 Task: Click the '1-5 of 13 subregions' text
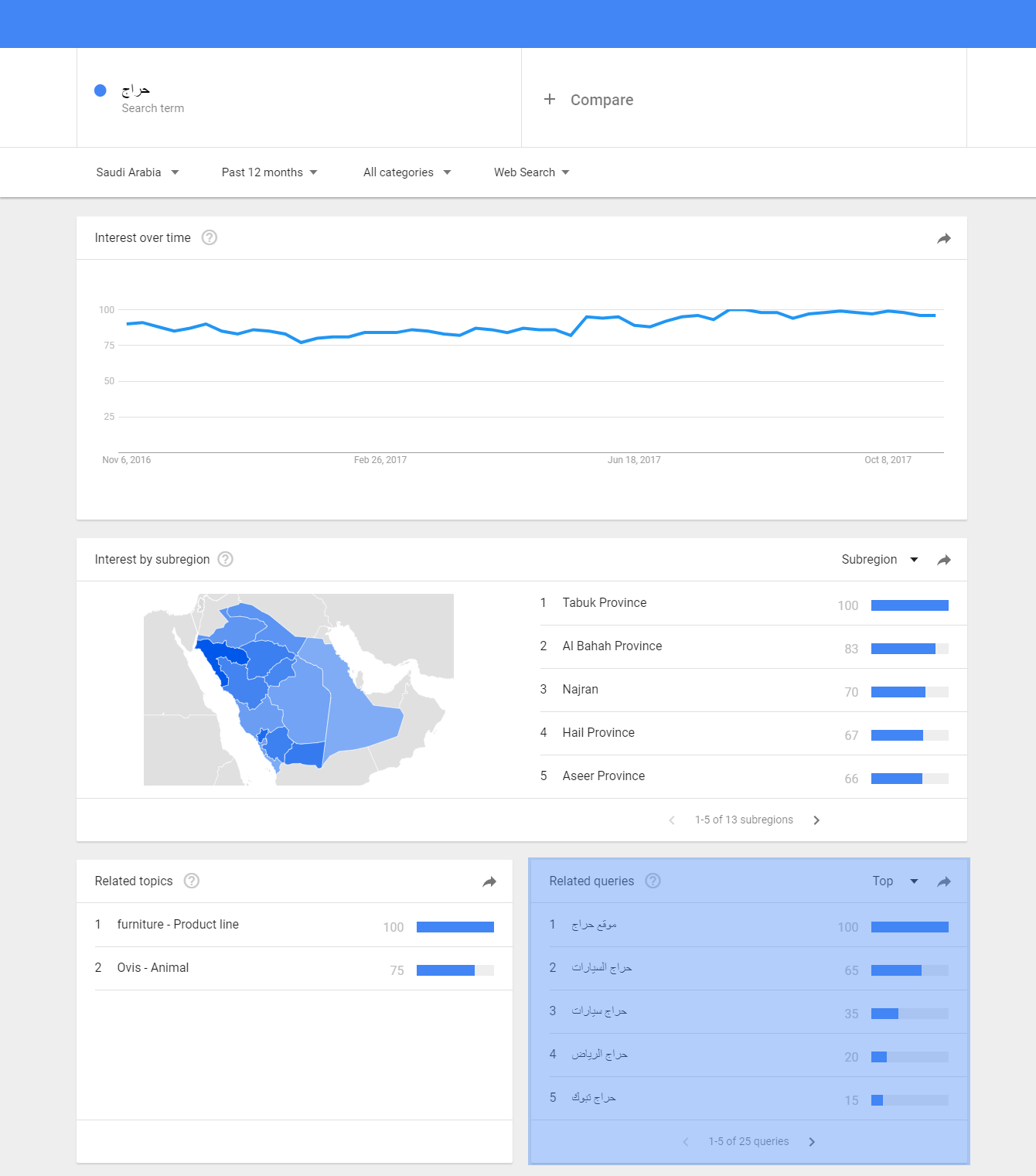[744, 820]
